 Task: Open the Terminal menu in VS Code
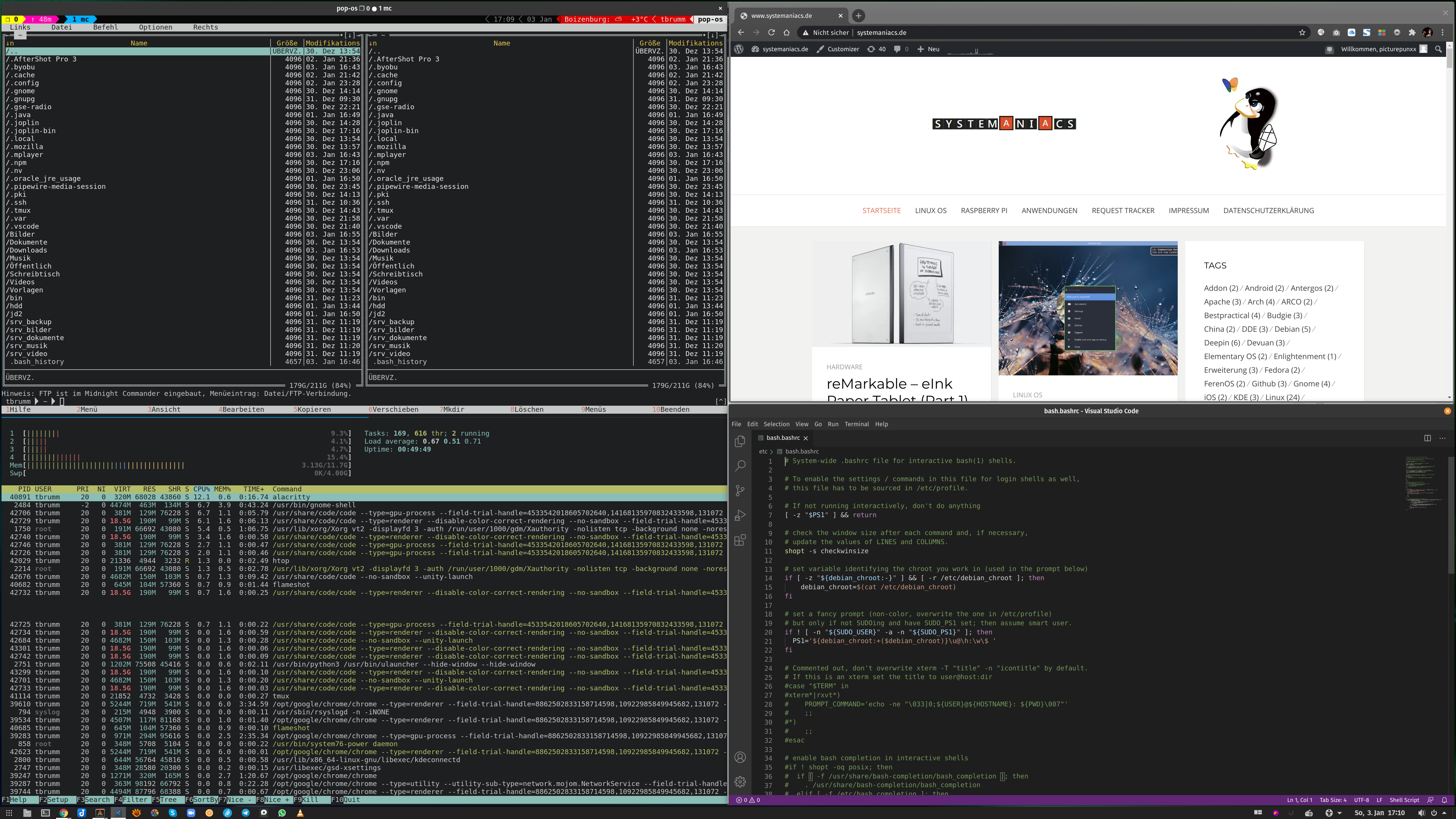856,424
